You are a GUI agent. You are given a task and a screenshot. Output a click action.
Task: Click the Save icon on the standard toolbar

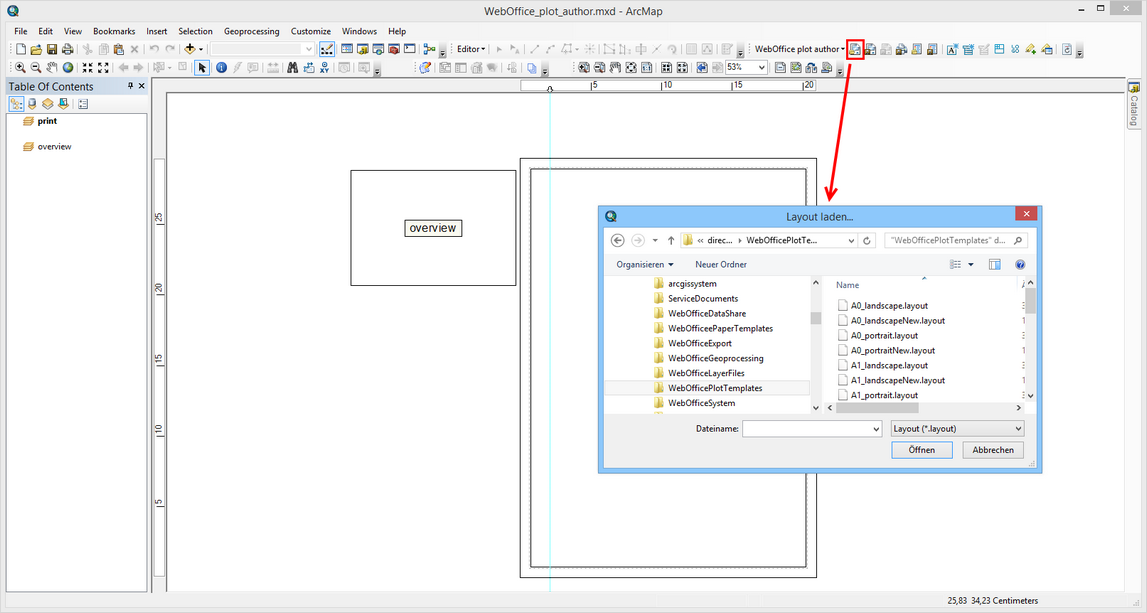pyautogui.click(x=52, y=48)
